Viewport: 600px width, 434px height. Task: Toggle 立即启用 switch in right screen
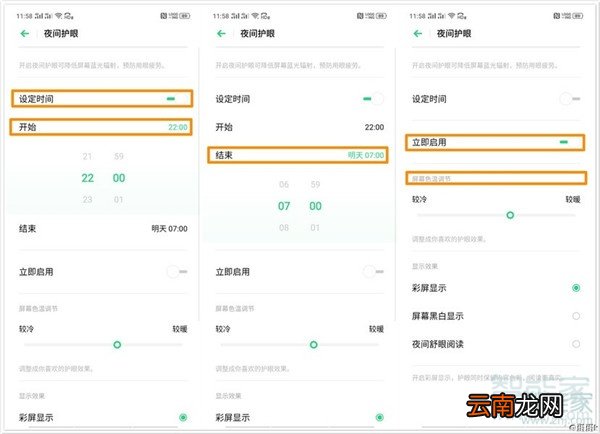coord(569,142)
